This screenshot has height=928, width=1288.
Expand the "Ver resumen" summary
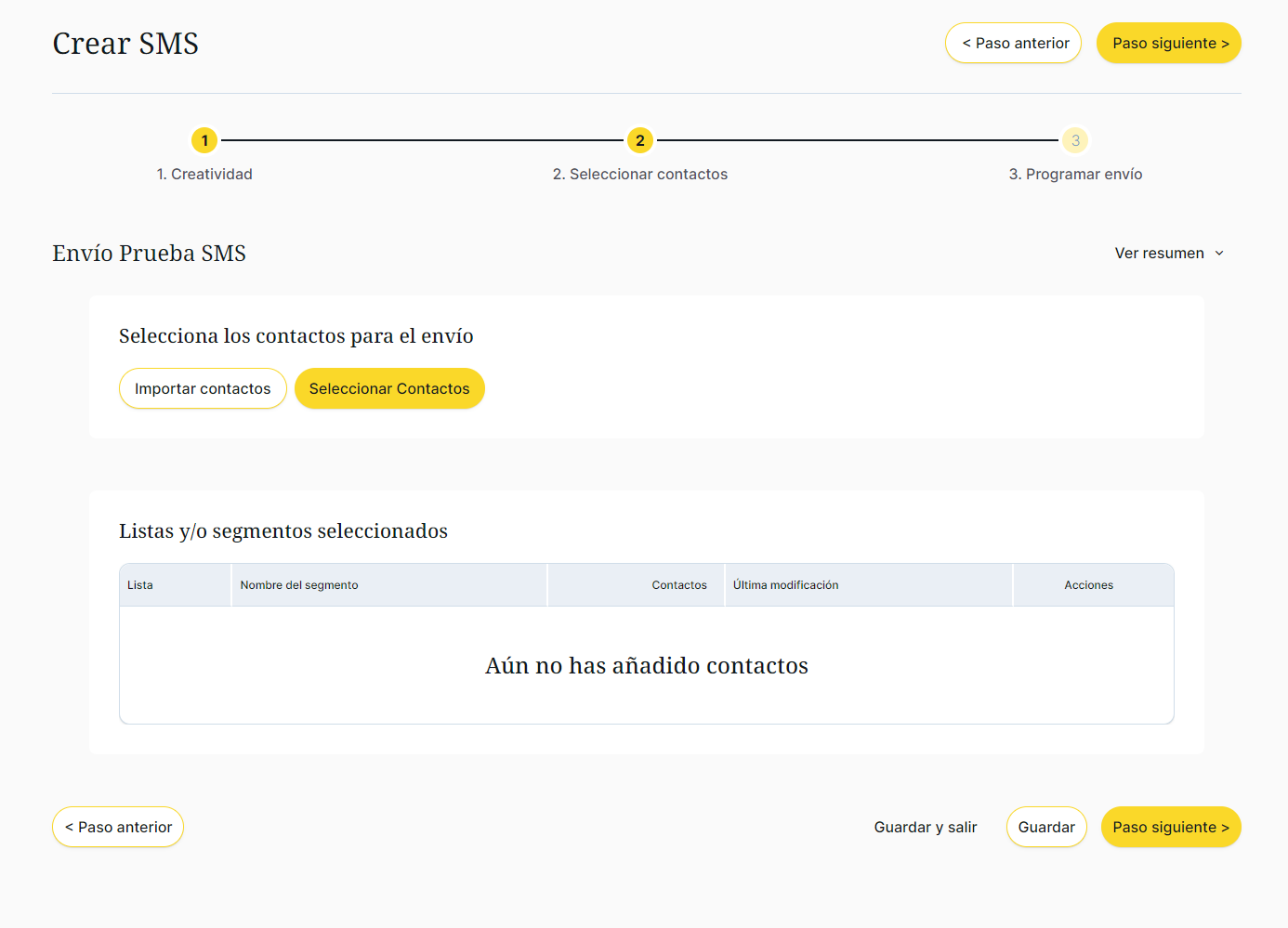pos(1159,254)
